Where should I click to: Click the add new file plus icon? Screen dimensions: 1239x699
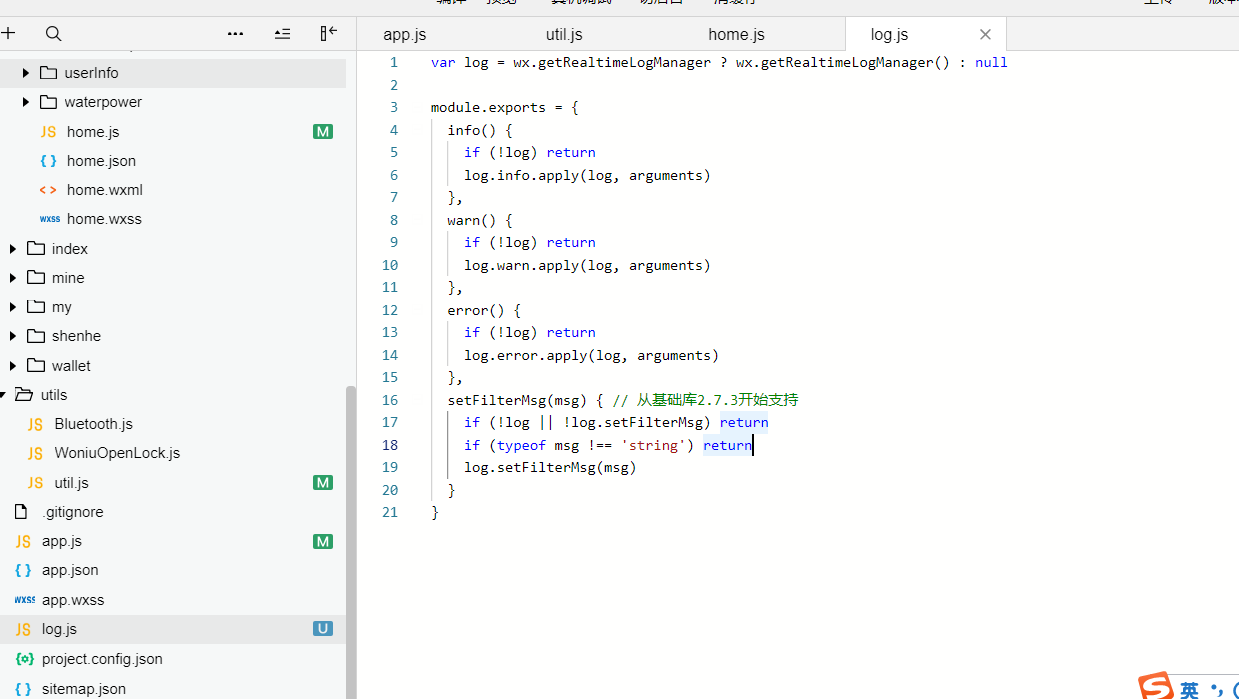tap(9, 33)
